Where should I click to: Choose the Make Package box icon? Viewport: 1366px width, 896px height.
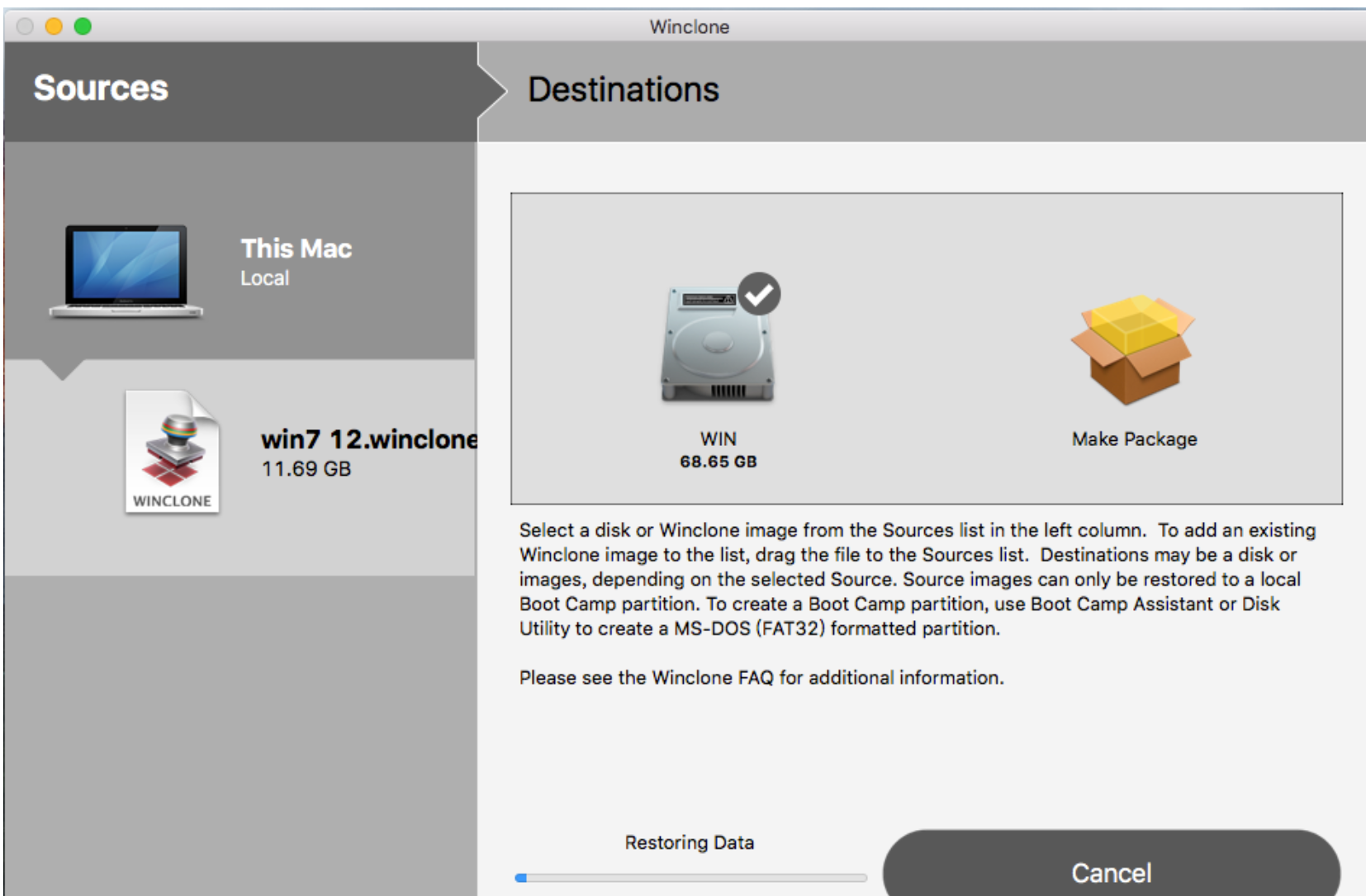click(x=1132, y=350)
